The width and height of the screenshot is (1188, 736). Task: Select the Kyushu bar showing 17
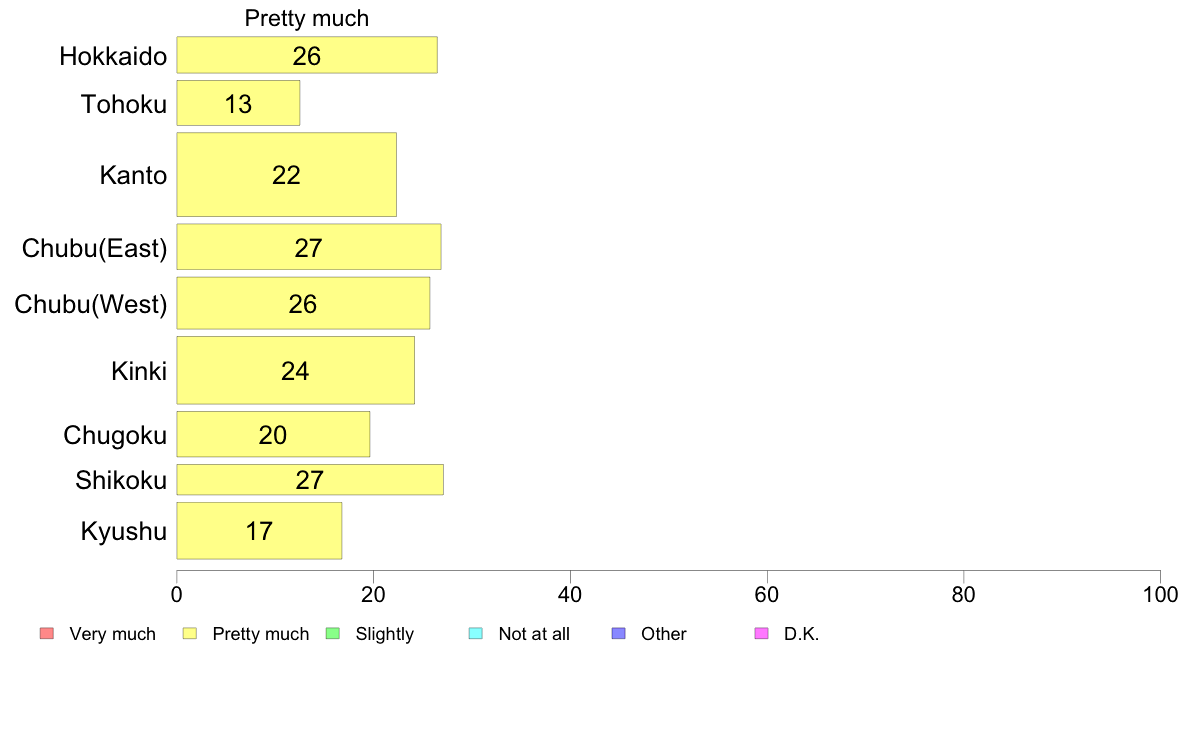(x=259, y=531)
